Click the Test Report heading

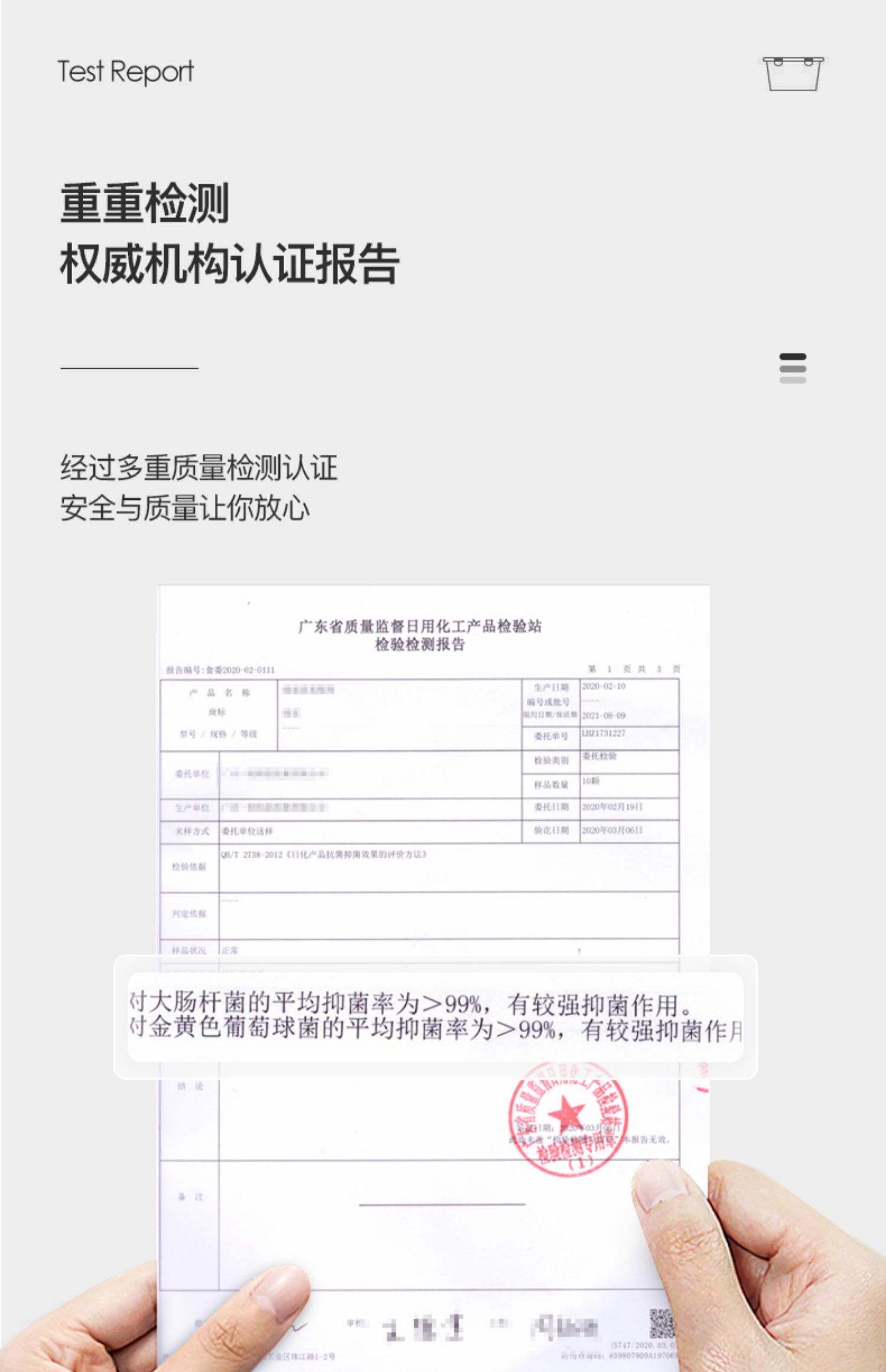[x=126, y=71]
